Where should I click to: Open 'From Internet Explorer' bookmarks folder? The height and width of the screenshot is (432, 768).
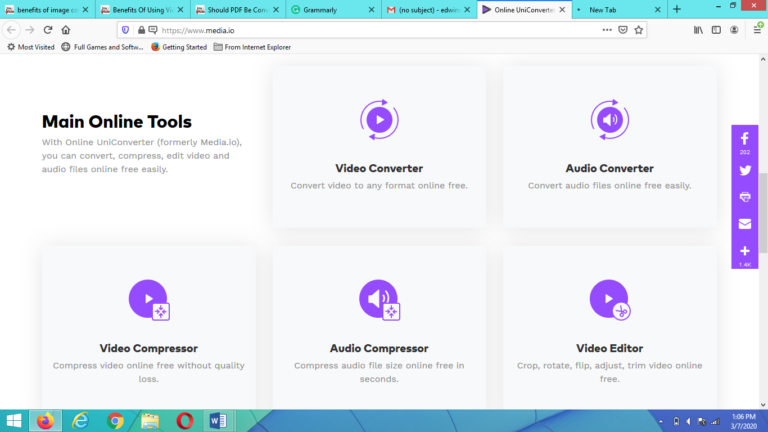252,47
